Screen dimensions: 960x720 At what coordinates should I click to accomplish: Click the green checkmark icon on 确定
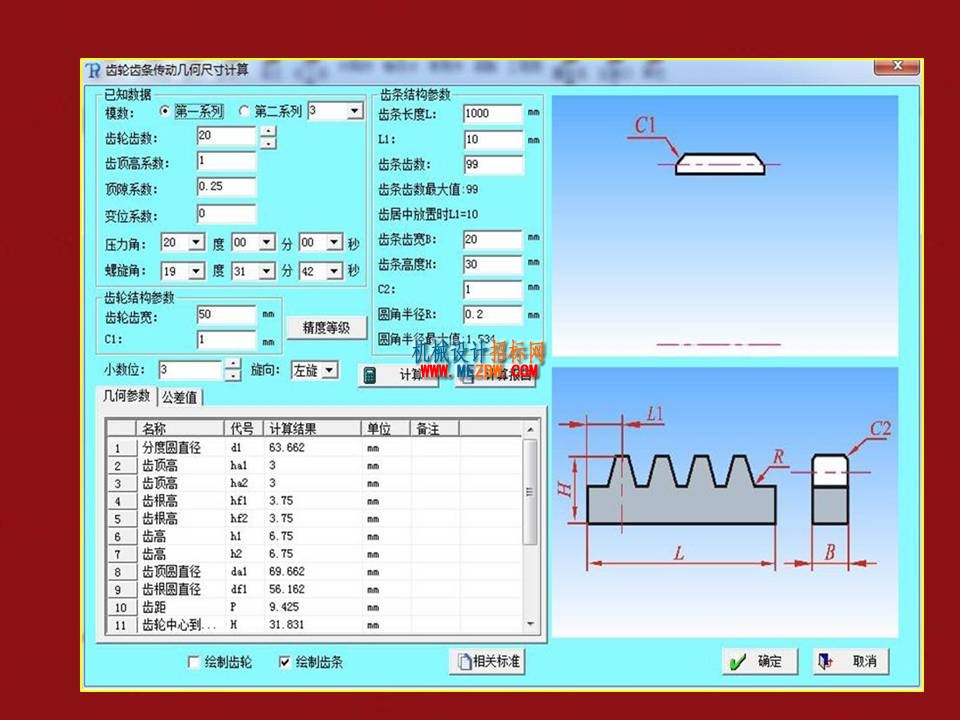pos(738,662)
